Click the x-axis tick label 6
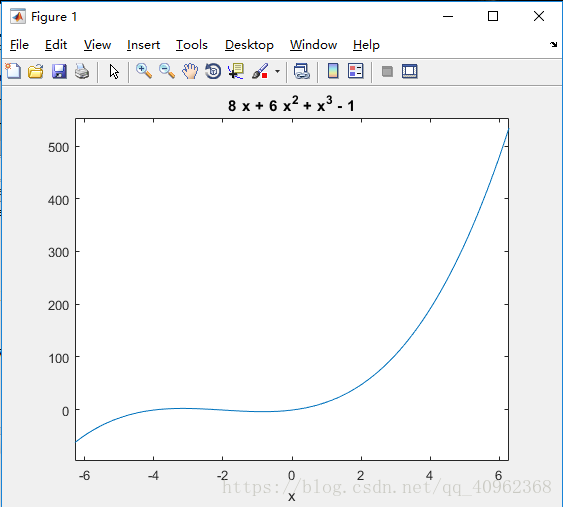 coord(498,476)
